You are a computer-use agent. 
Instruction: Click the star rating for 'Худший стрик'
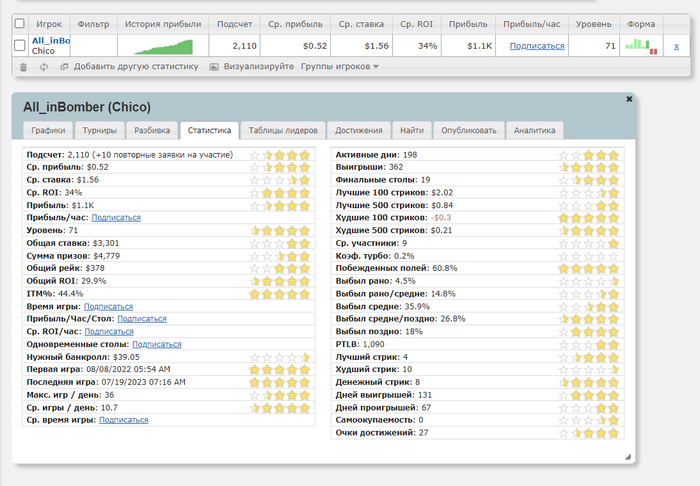pos(588,370)
